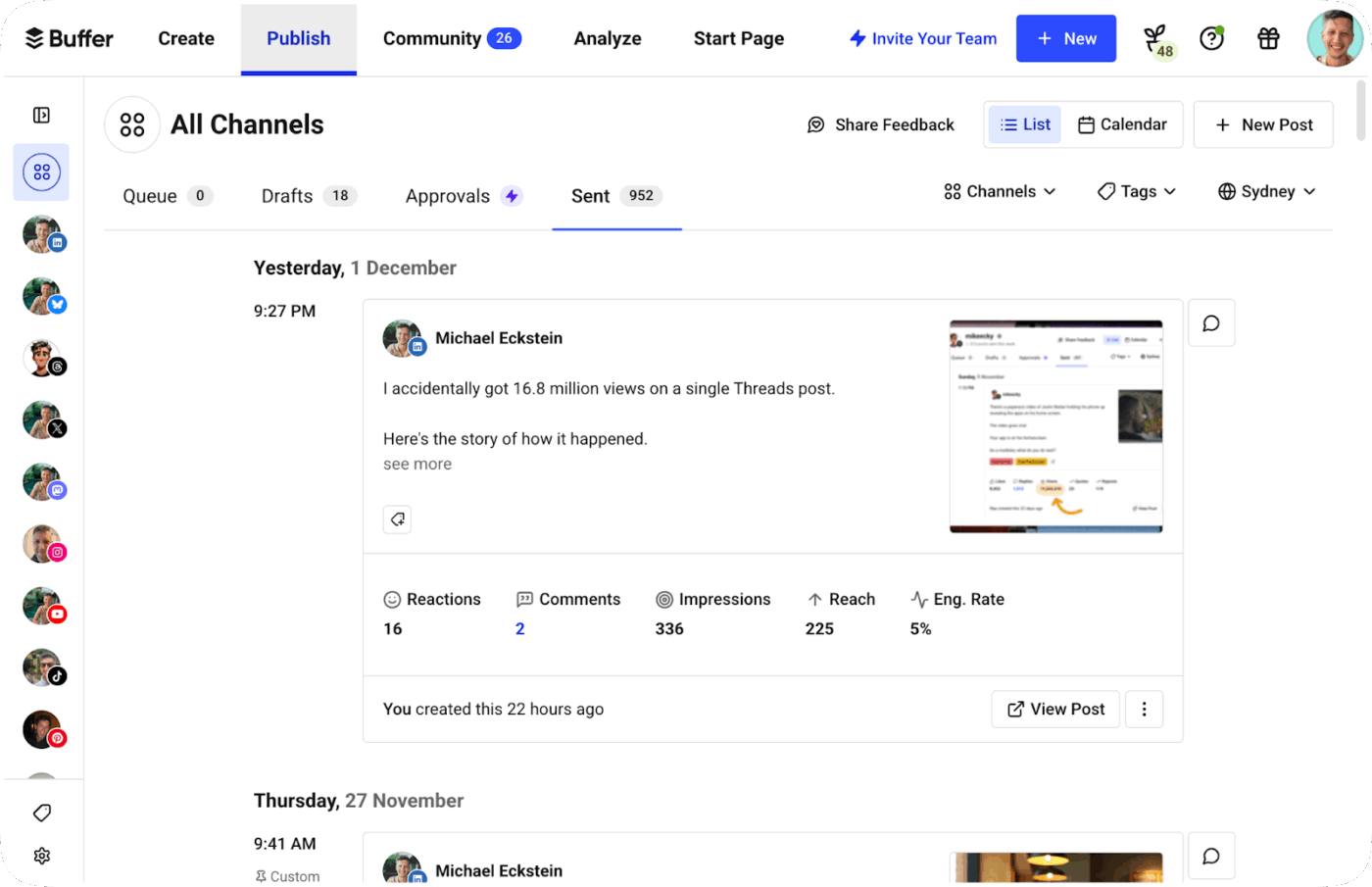
Task: Open the gift box rewards menu
Action: [1268, 38]
